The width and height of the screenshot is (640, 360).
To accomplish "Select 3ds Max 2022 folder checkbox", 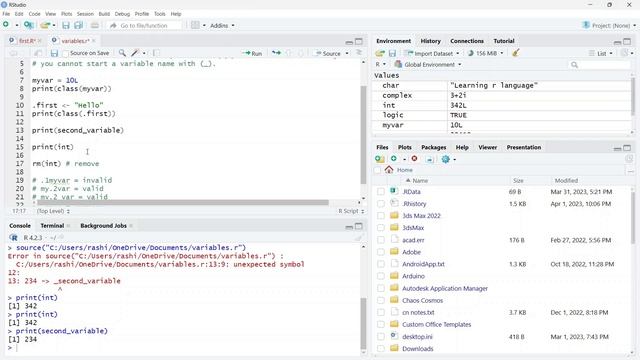I will pos(381,216).
